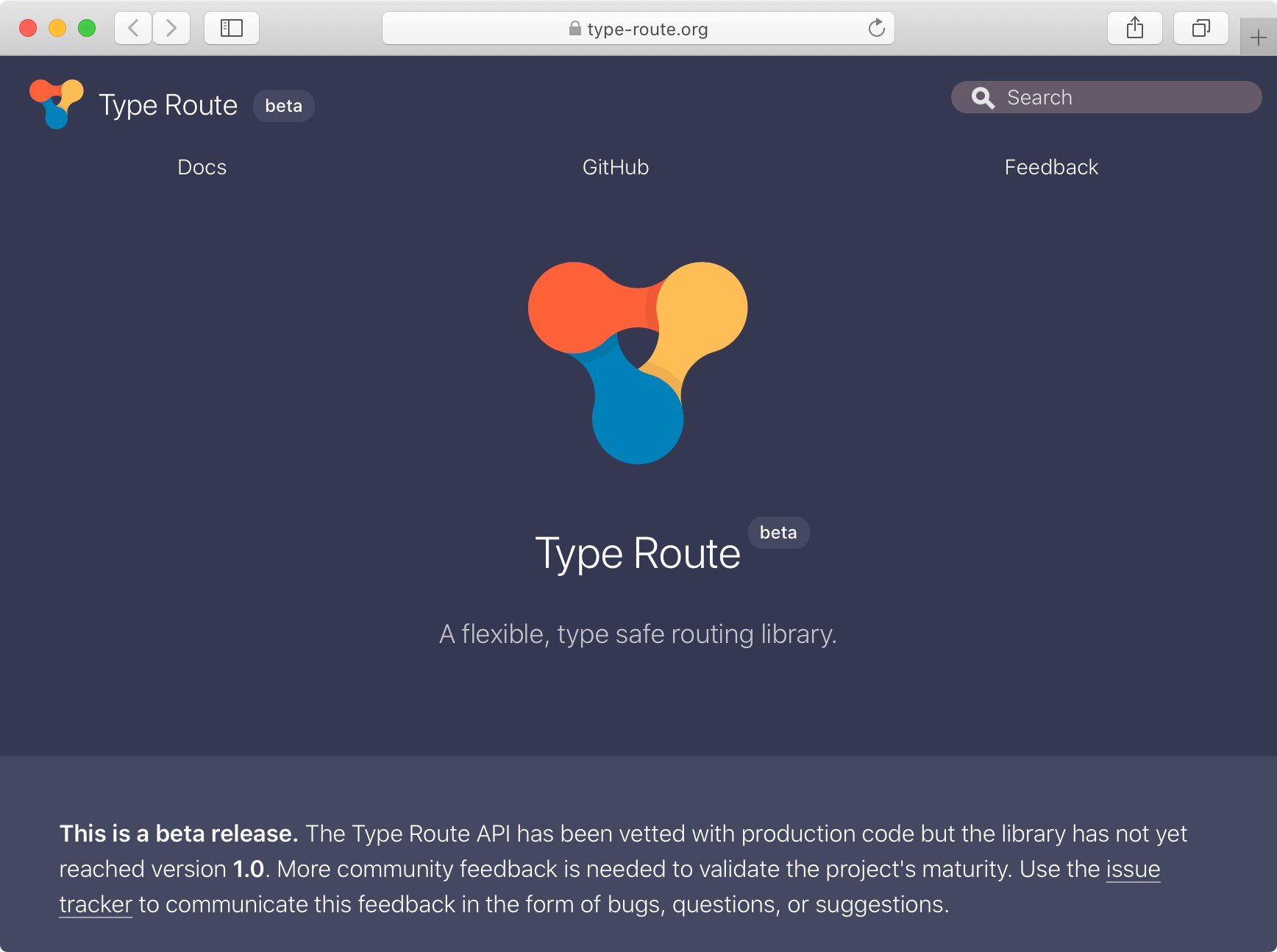1277x952 pixels.
Task: Go forward with the Safari forward arrow
Action: click(x=171, y=28)
